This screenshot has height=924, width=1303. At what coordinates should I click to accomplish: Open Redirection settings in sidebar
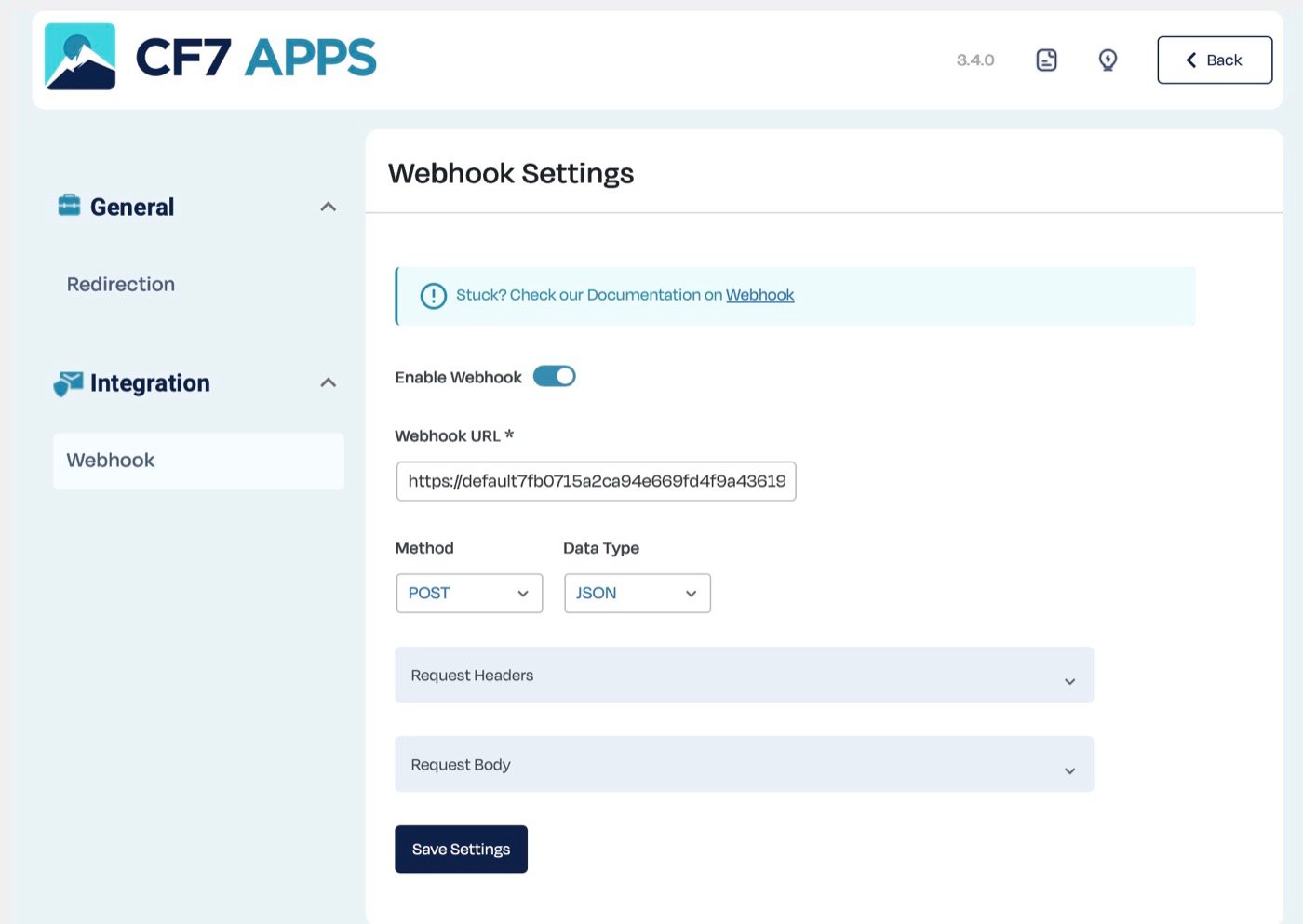click(121, 284)
